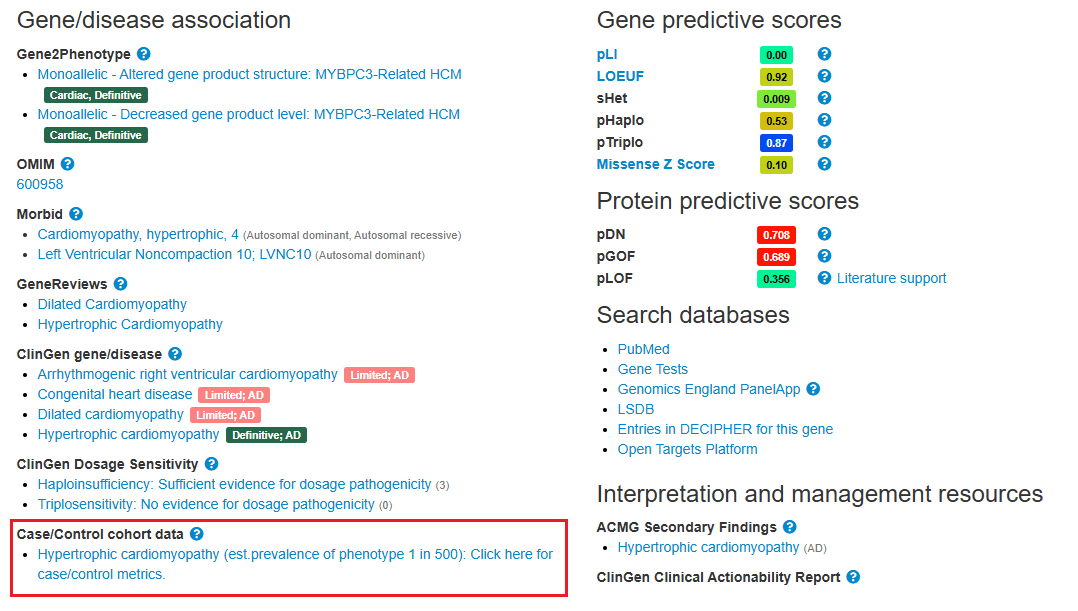The height and width of the screenshot is (611, 1078).
Task: Click GeneReviews help question icon
Action: [121, 284]
